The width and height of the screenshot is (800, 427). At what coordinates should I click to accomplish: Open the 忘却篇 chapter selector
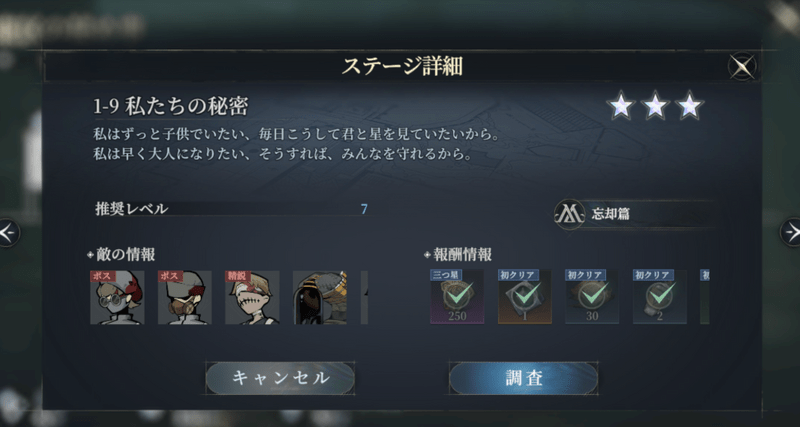635,214
